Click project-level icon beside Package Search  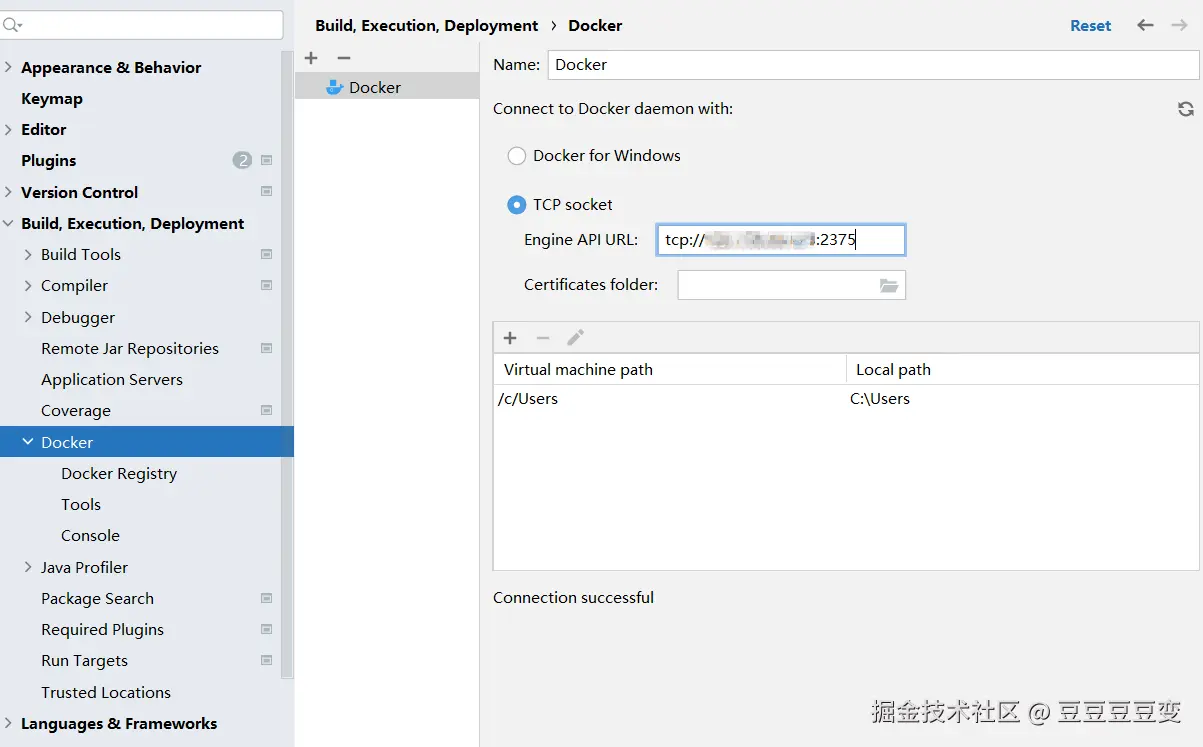(x=267, y=598)
